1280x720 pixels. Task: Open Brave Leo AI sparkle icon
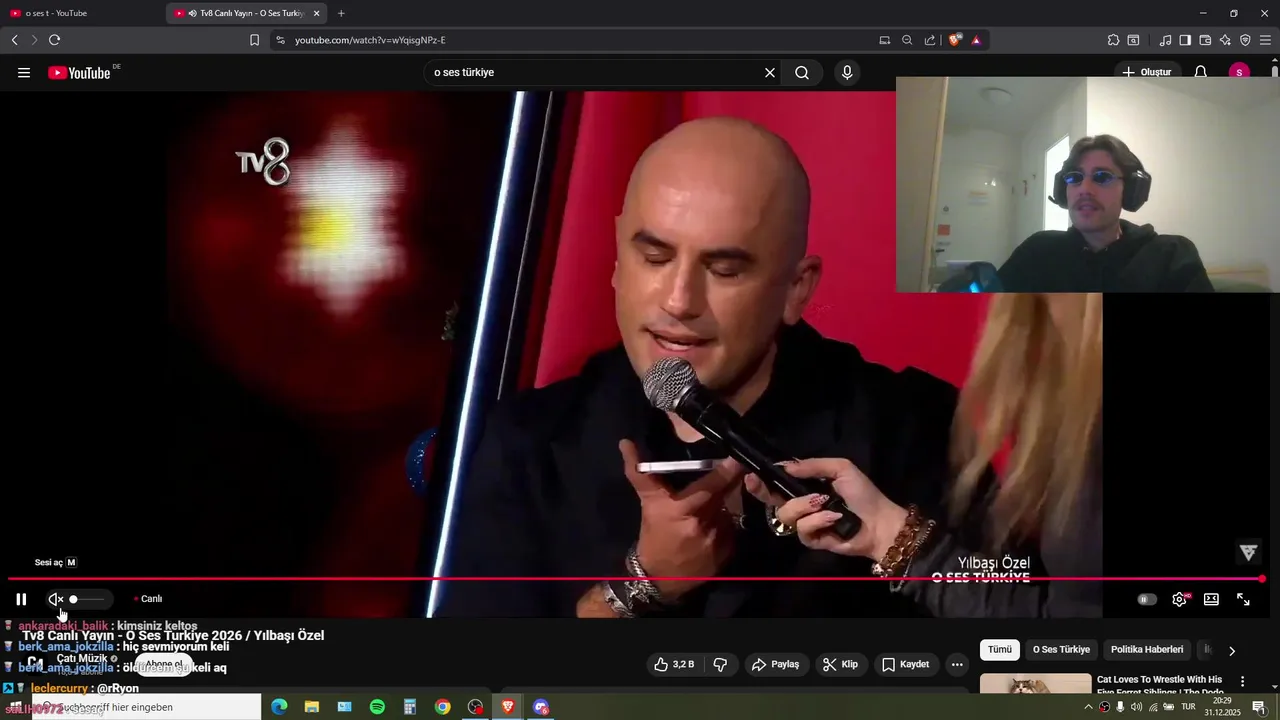(x=1225, y=40)
